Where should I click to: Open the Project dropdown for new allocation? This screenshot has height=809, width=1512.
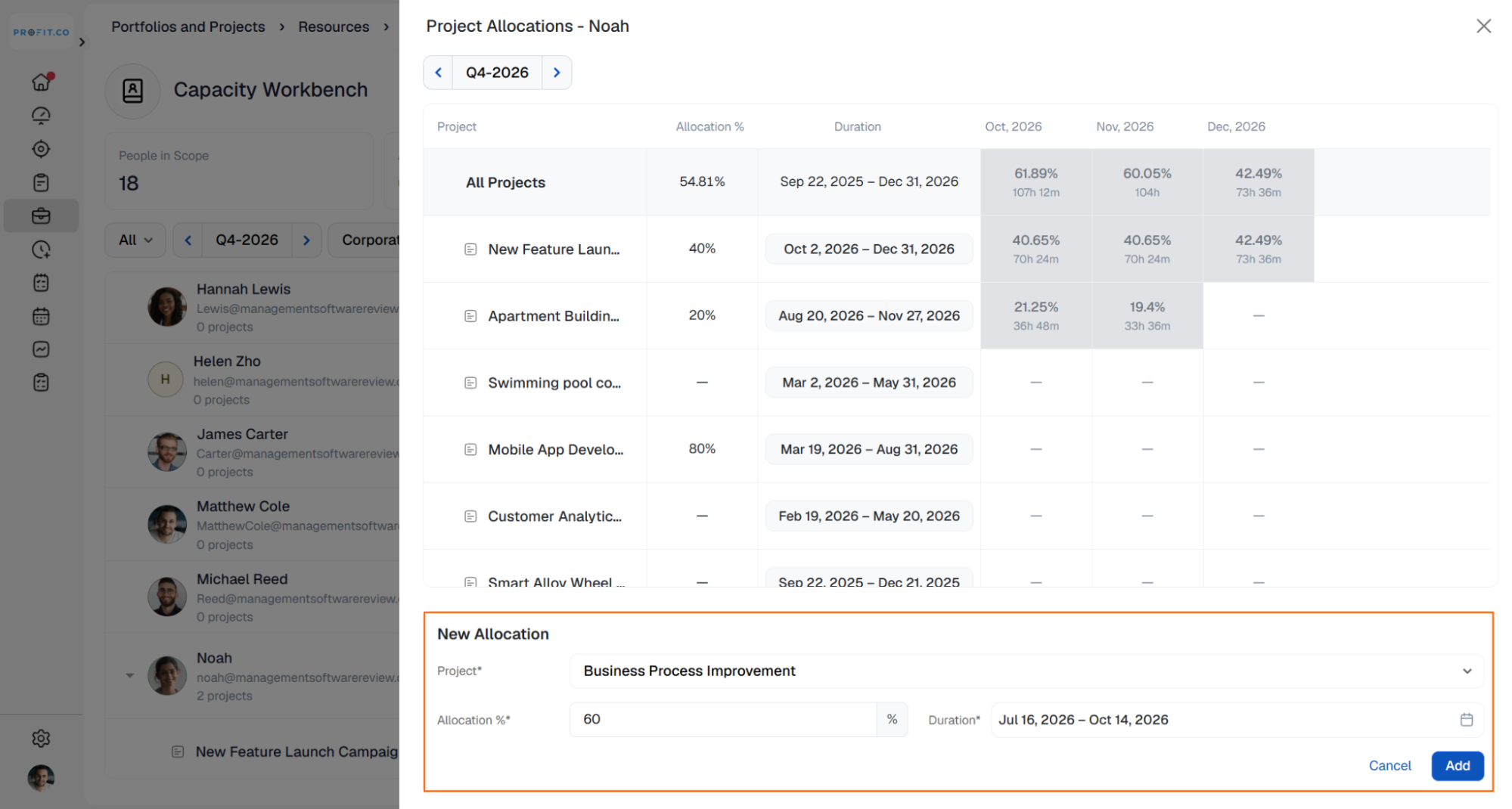point(1026,671)
